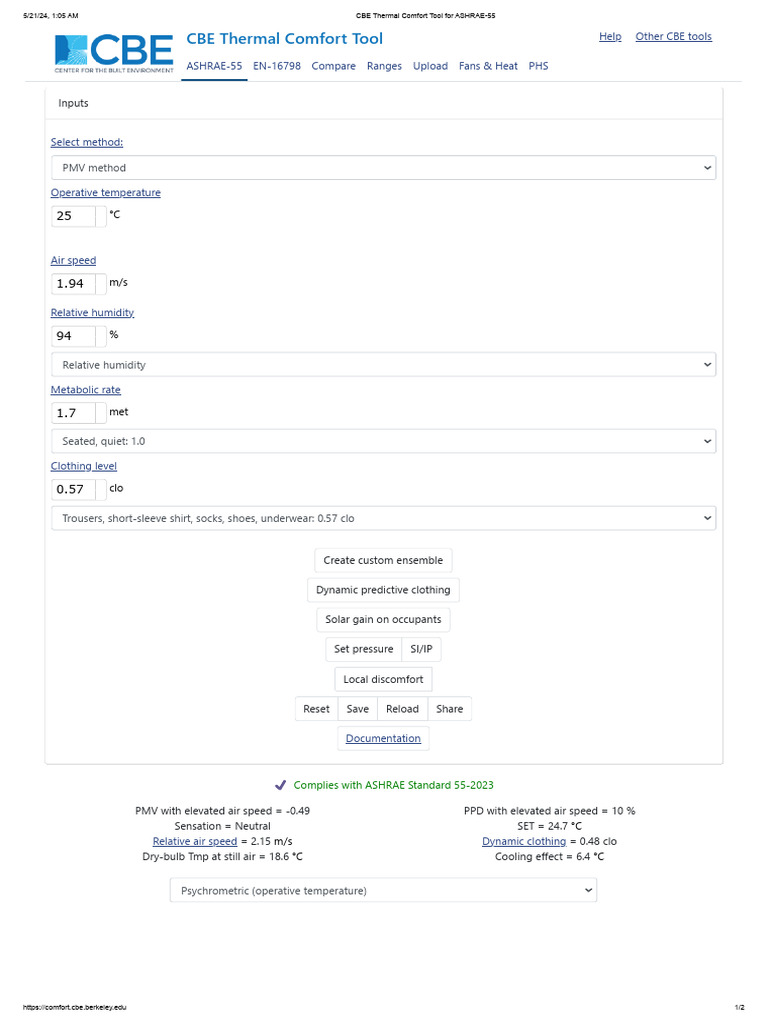This screenshot has width=768, height=1024.
Task: Toggle Dynamic predictive clothing
Action: click(383, 590)
